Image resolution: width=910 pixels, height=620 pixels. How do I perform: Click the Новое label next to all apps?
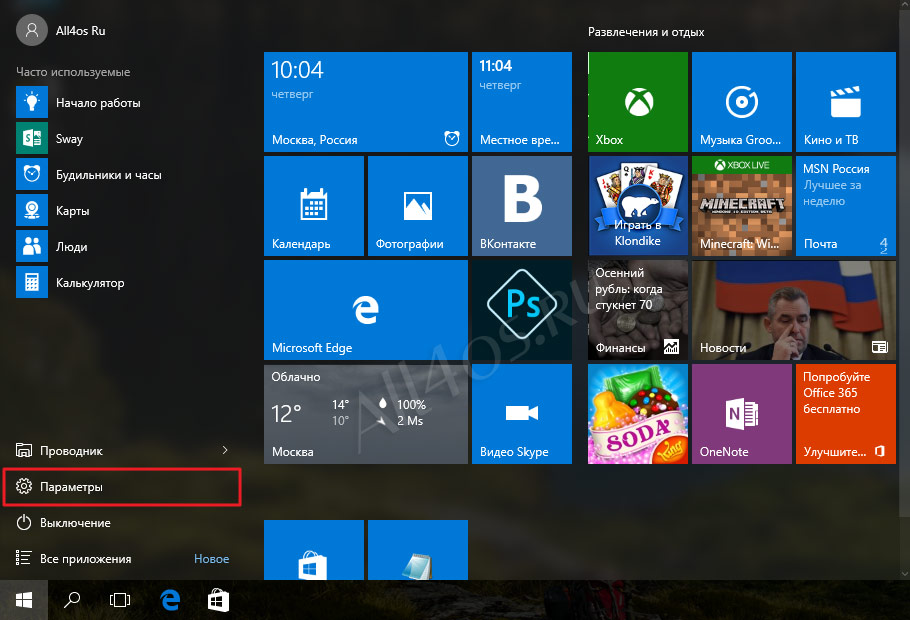pos(211,558)
